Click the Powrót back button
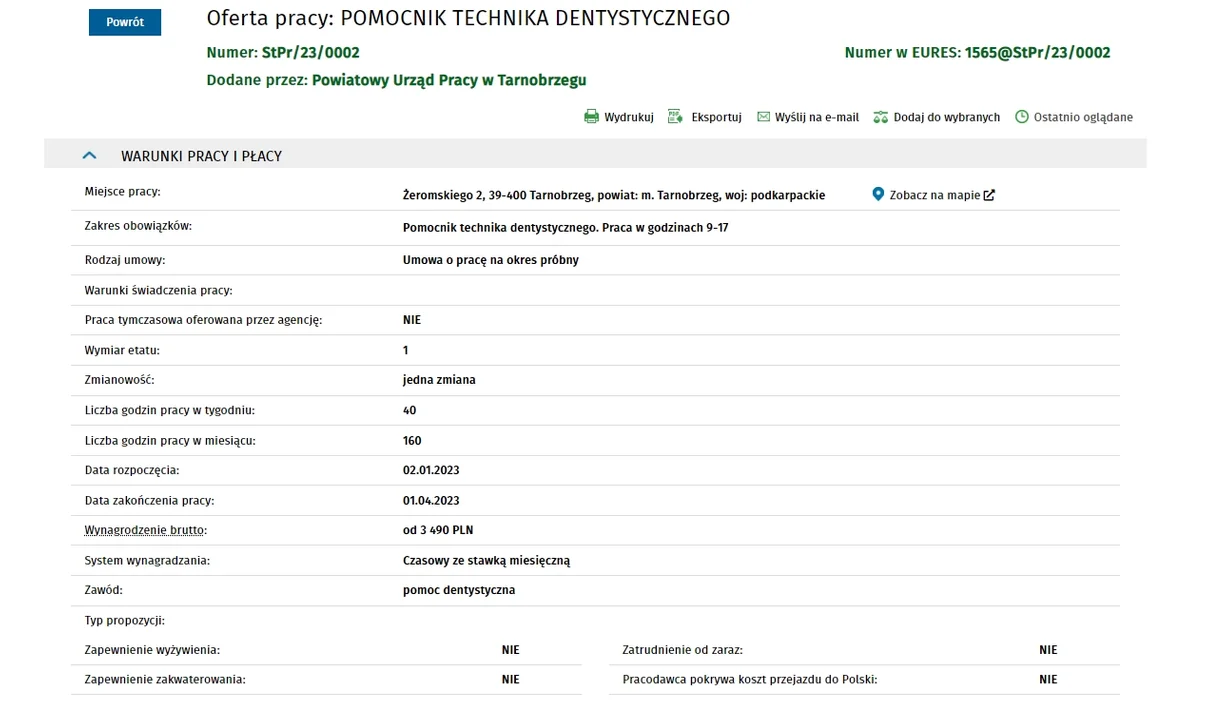 point(125,22)
